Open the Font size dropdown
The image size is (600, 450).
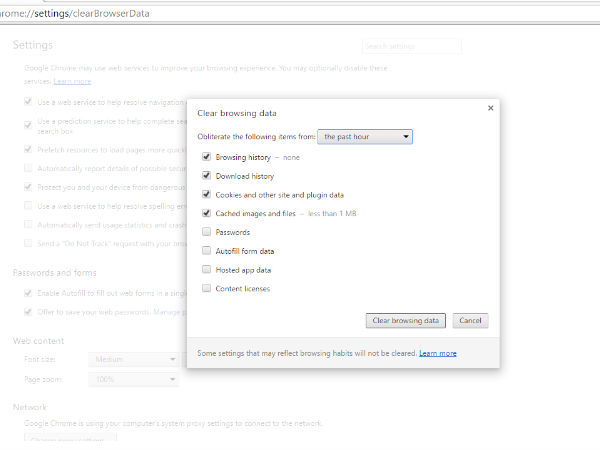[133, 359]
